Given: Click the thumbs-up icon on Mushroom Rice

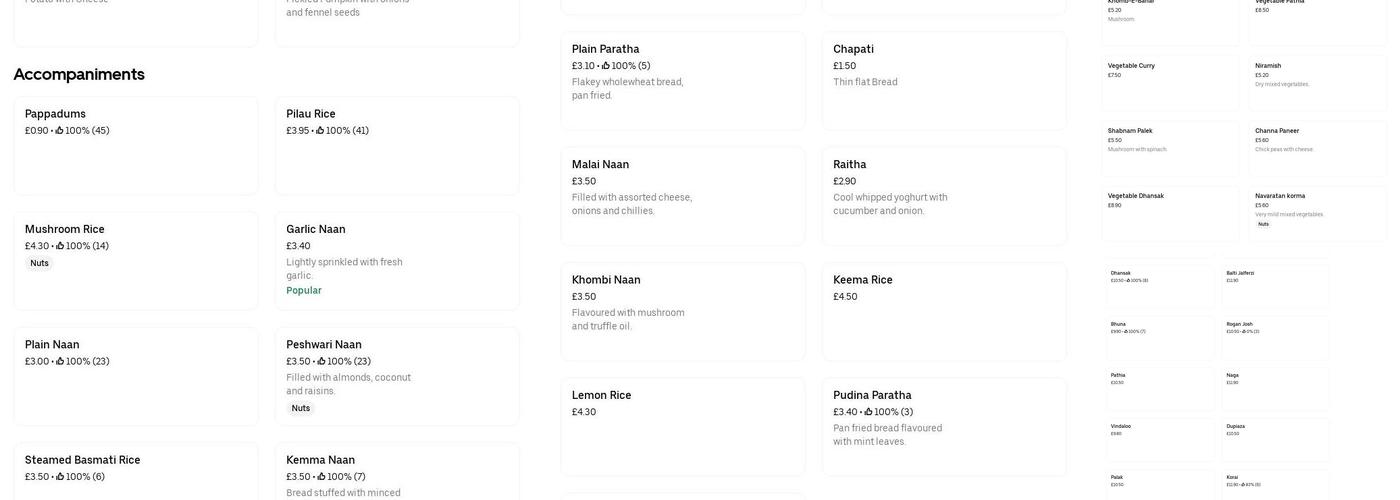Looking at the screenshot, I should pyautogui.click(x=60, y=246).
